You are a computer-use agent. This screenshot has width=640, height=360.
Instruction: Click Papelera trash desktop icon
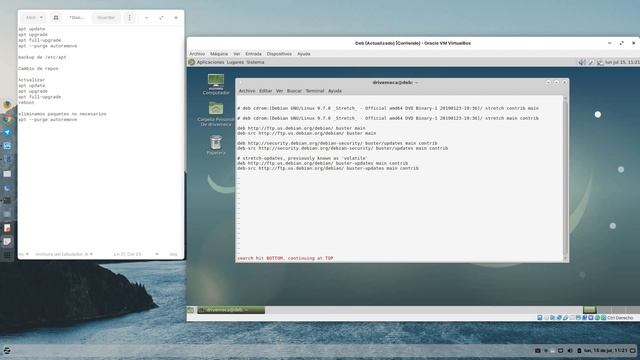216,145
